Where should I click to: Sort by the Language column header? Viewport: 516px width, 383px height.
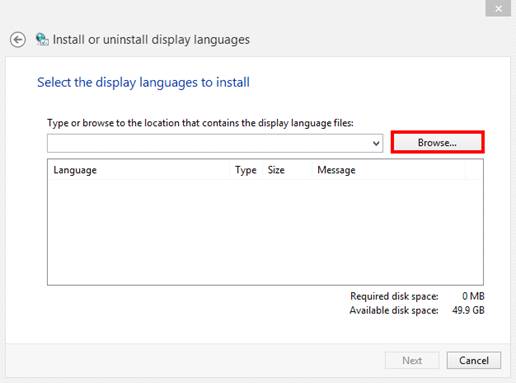point(75,170)
